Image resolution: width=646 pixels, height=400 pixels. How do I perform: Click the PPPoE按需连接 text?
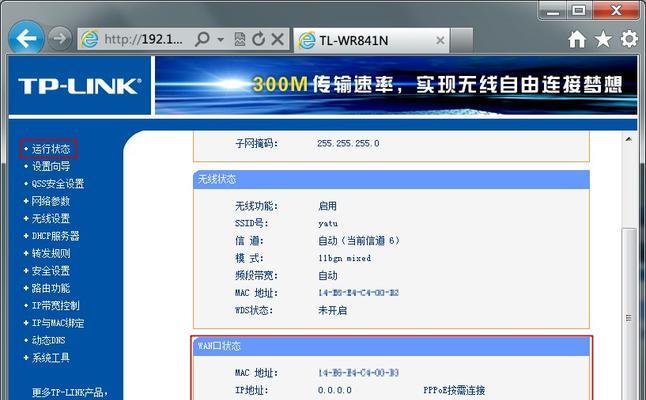454,390
